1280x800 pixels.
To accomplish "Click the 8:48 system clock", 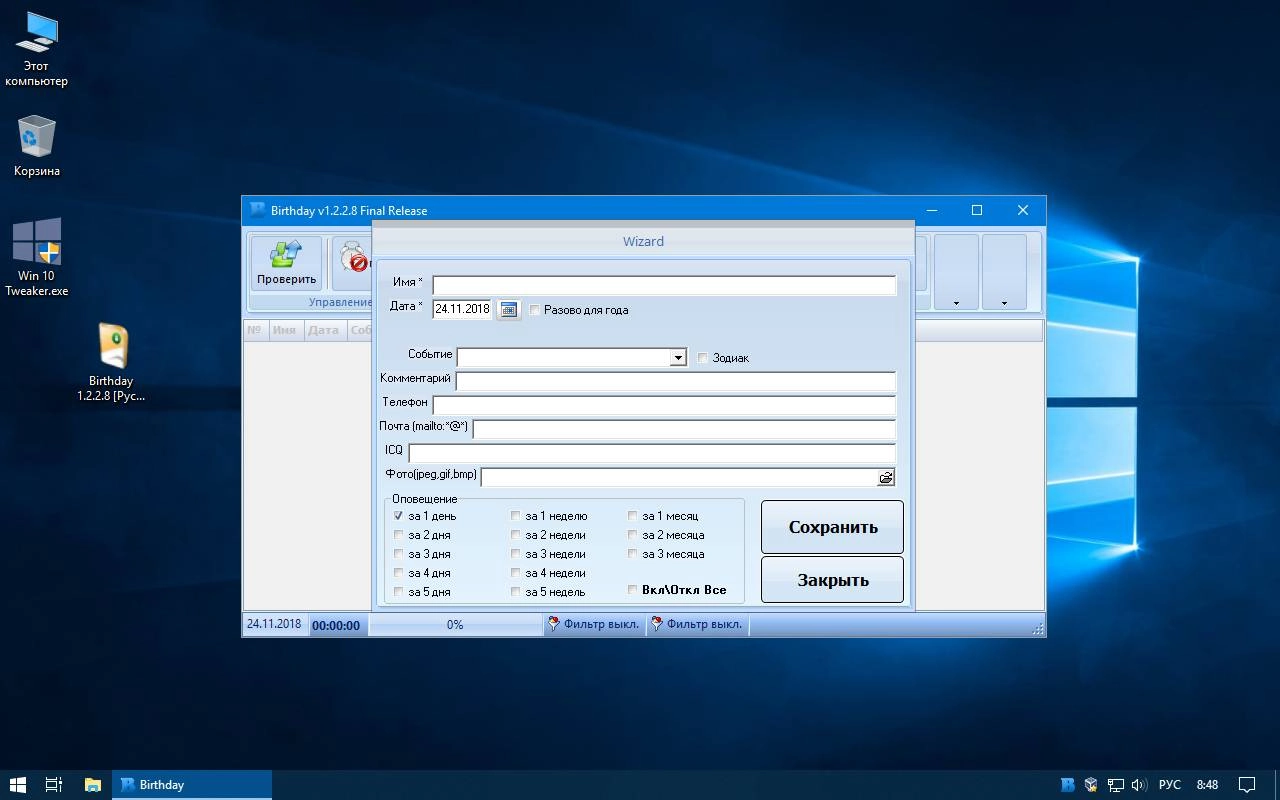I will click(x=1207, y=785).
